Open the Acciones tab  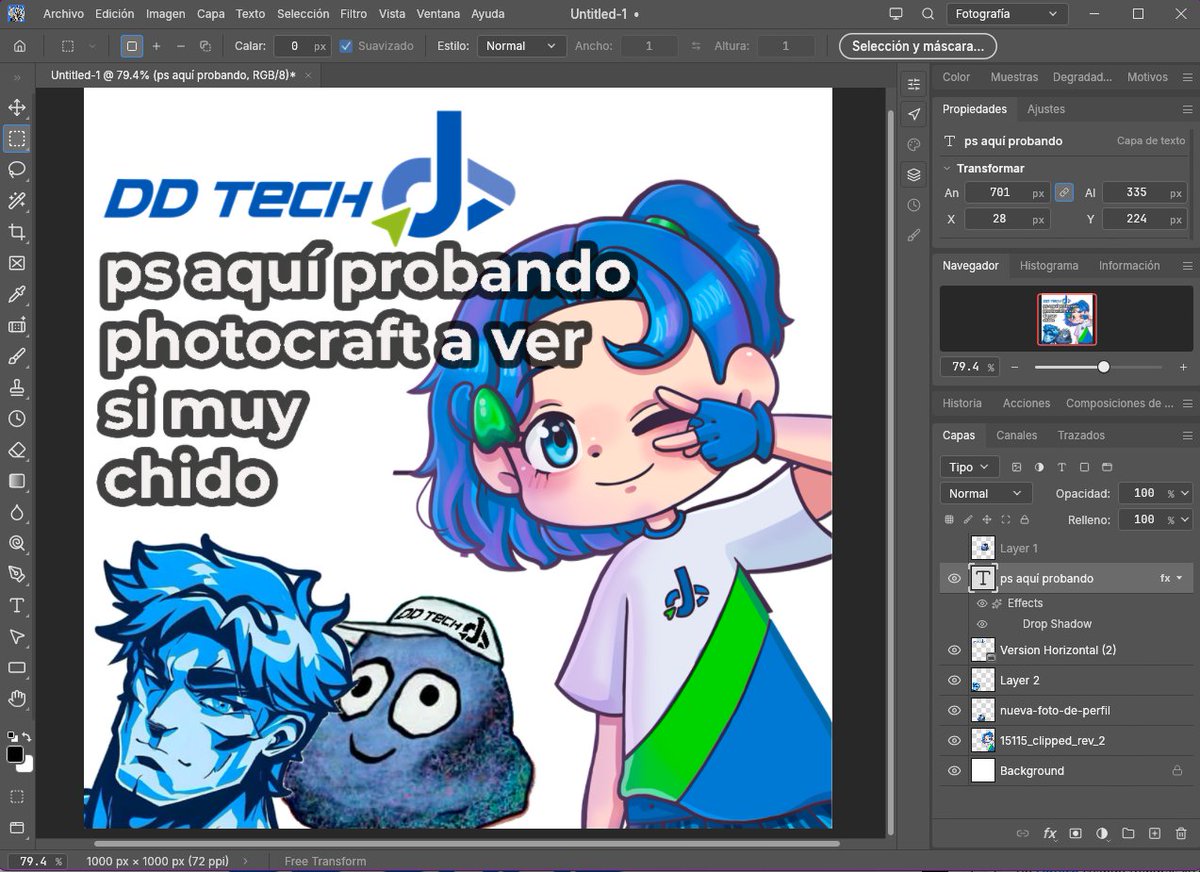[x=1026, y=403]
